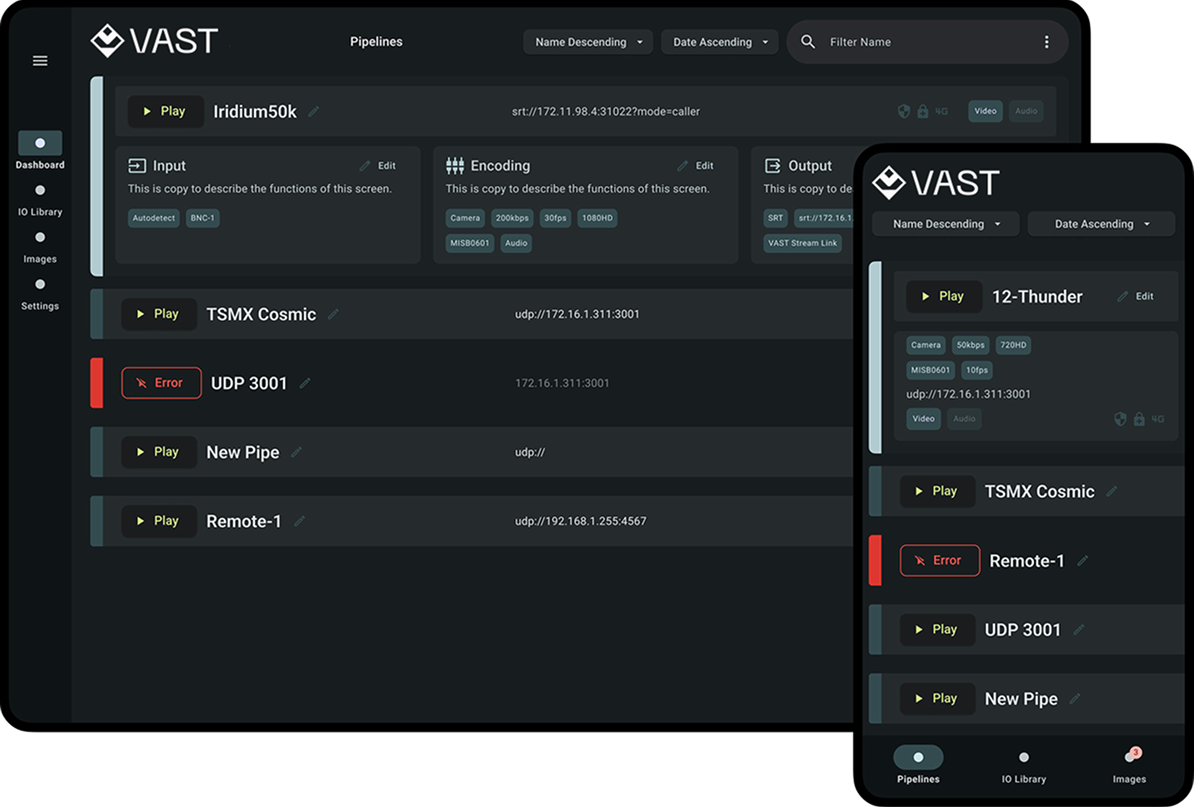Play UDP 3001 on the phone
Viewport: 1194px width, 807px height.
click(937, 630)
